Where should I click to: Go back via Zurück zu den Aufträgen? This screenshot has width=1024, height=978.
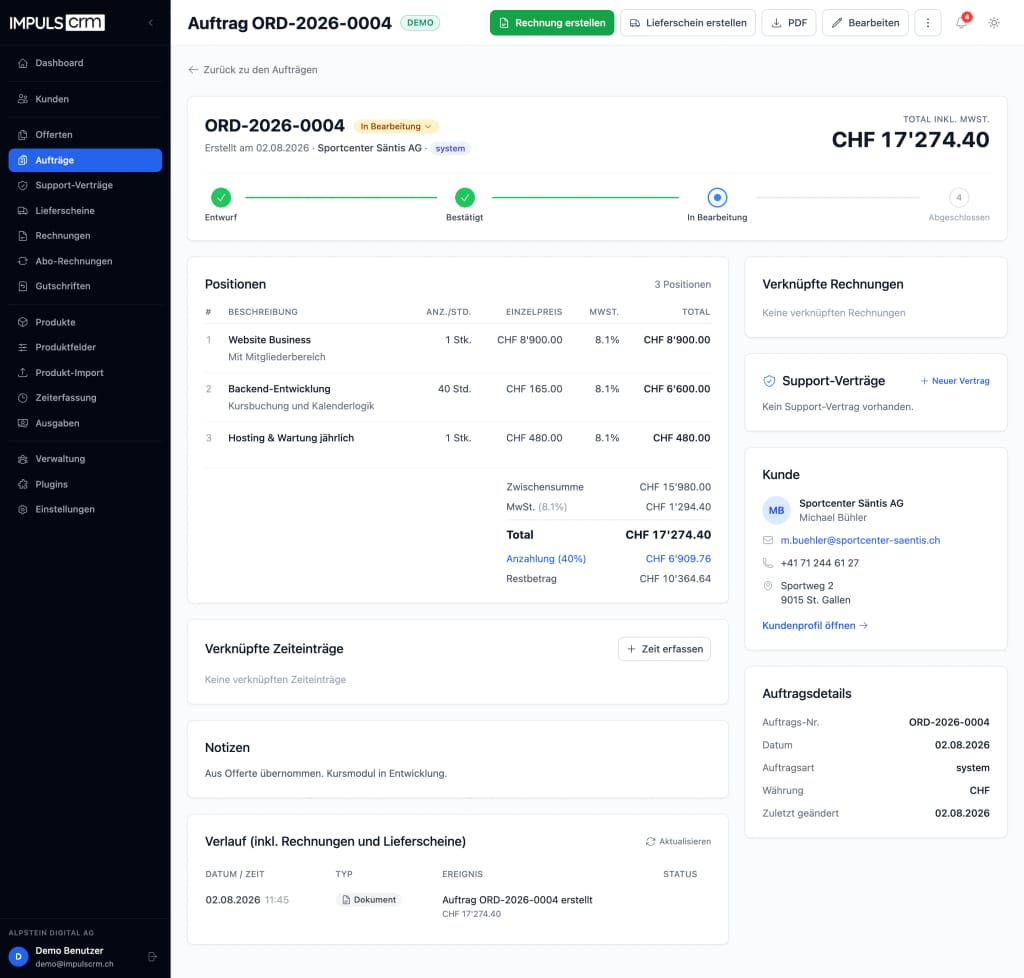pos(253,70)
